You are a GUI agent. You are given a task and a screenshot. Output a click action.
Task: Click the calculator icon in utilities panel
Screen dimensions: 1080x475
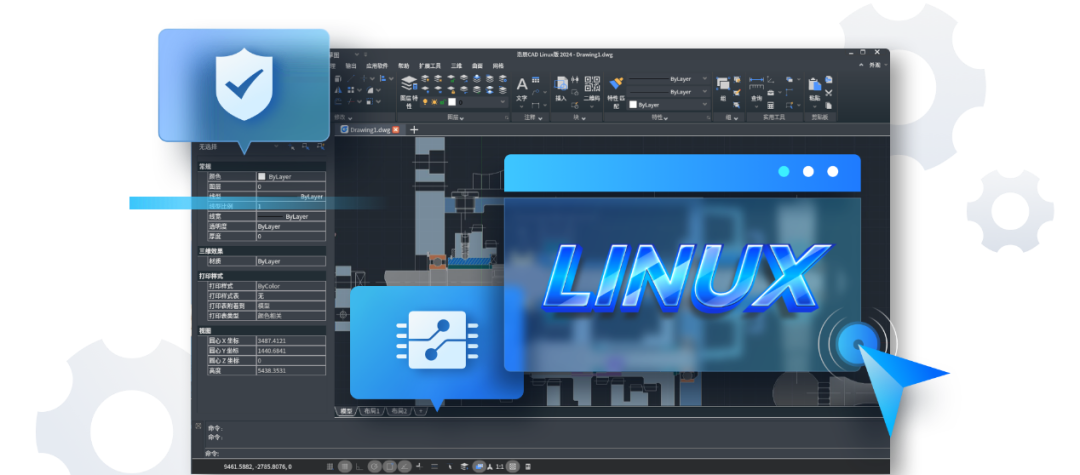coord(771,105)
